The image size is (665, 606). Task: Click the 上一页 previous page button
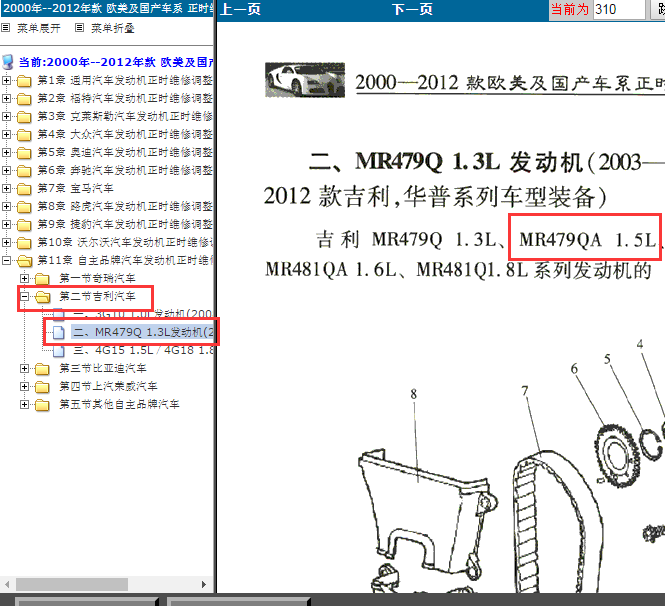point(240,9)
